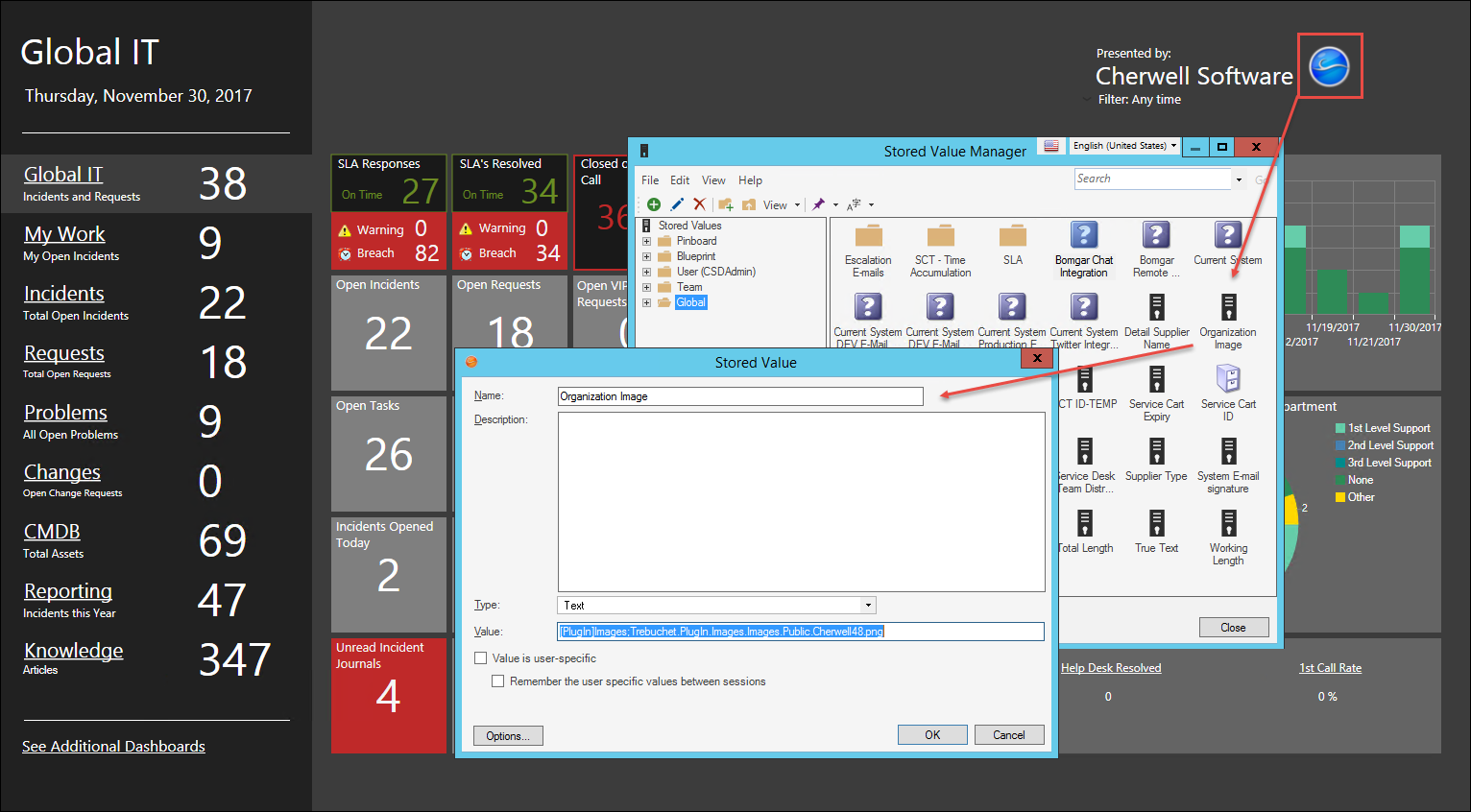The width and height of the screenshot is (1471, 812).
Task: Open the My Work dashboard link
Action: point(64,234)
